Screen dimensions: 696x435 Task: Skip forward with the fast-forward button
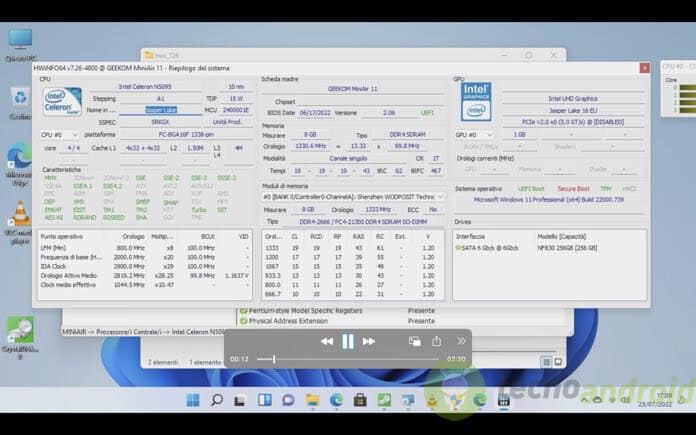368,341
